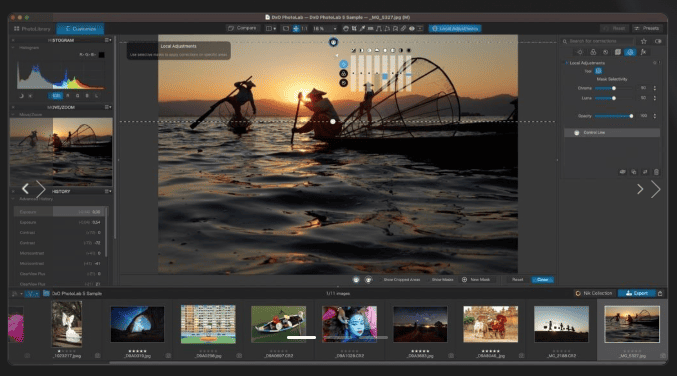Screen dimensions: 677x376
Task: Click the favorites star icon
Action: 644,41
